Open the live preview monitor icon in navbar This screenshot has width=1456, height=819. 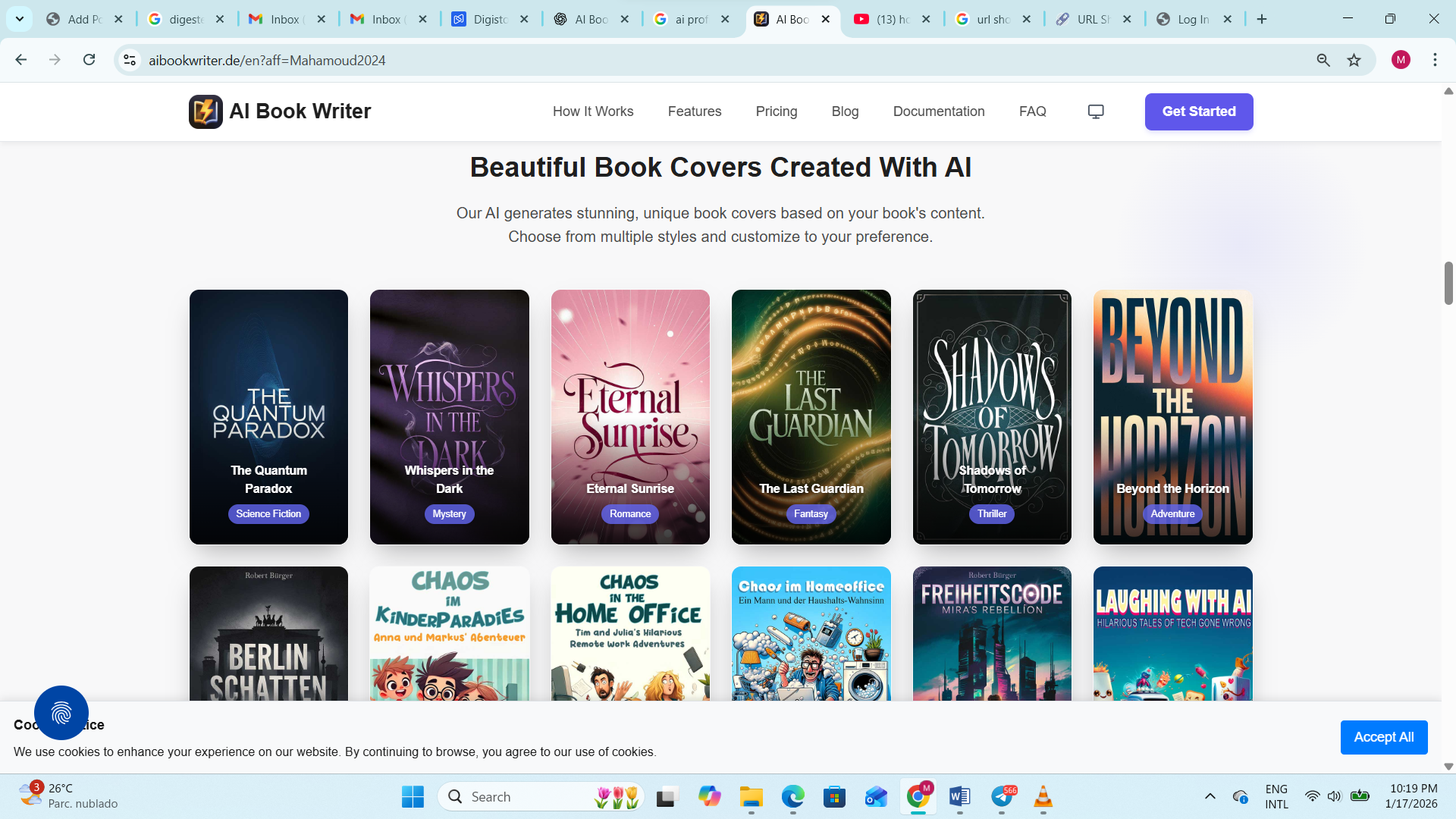pyautogui.click(x=1095, y=111)
